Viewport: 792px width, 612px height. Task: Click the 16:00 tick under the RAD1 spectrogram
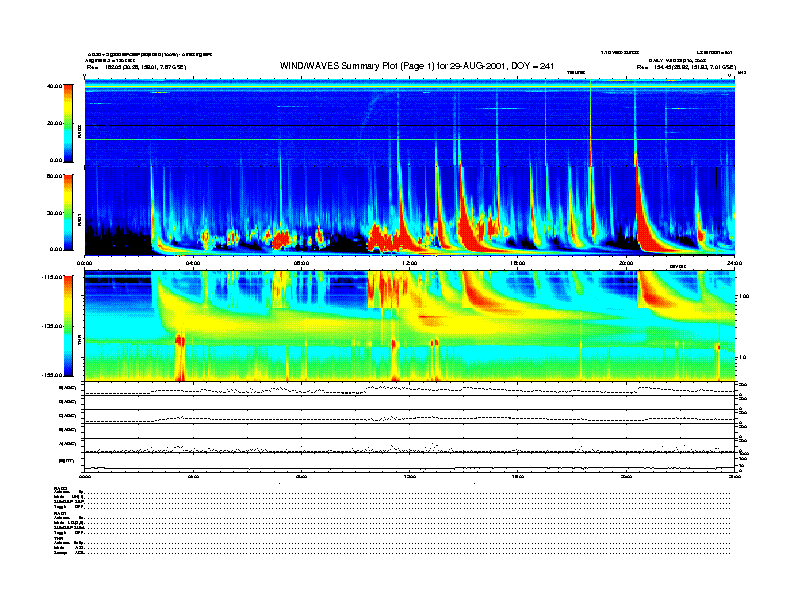pyautogui.click(x=518, y=263)
